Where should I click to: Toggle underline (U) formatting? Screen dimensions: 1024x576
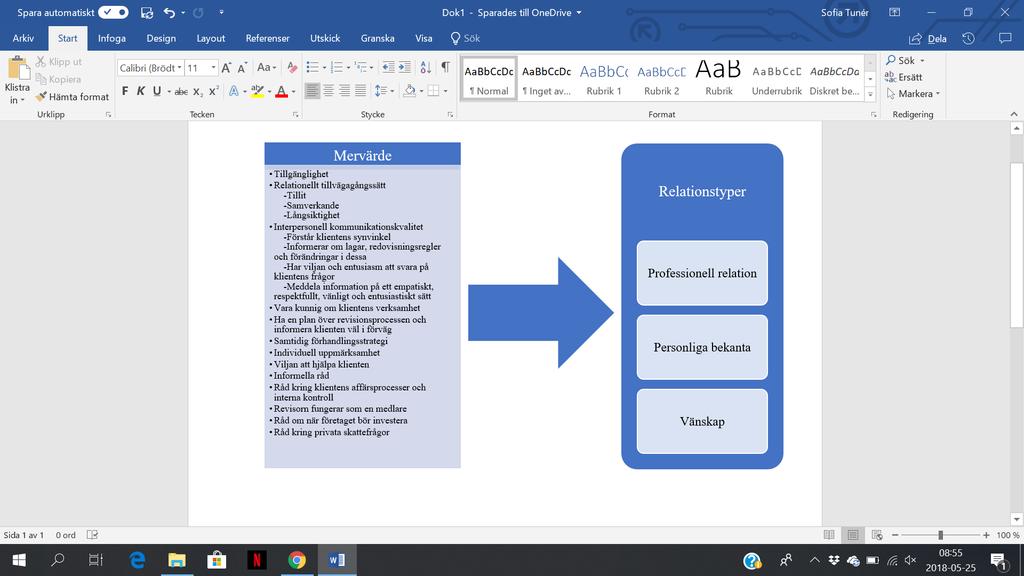pyautogui.click(x=157, y=91)
